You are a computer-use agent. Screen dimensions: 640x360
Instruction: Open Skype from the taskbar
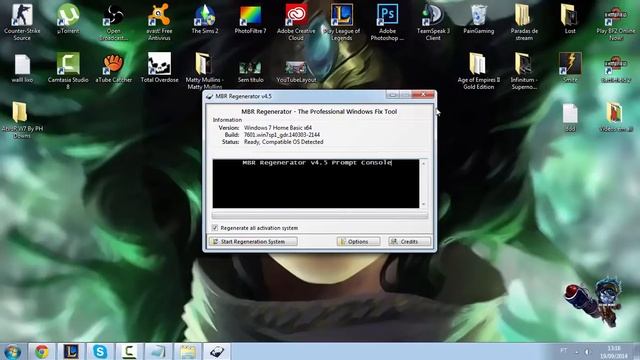pyautogui.click(x=100, y=351)
